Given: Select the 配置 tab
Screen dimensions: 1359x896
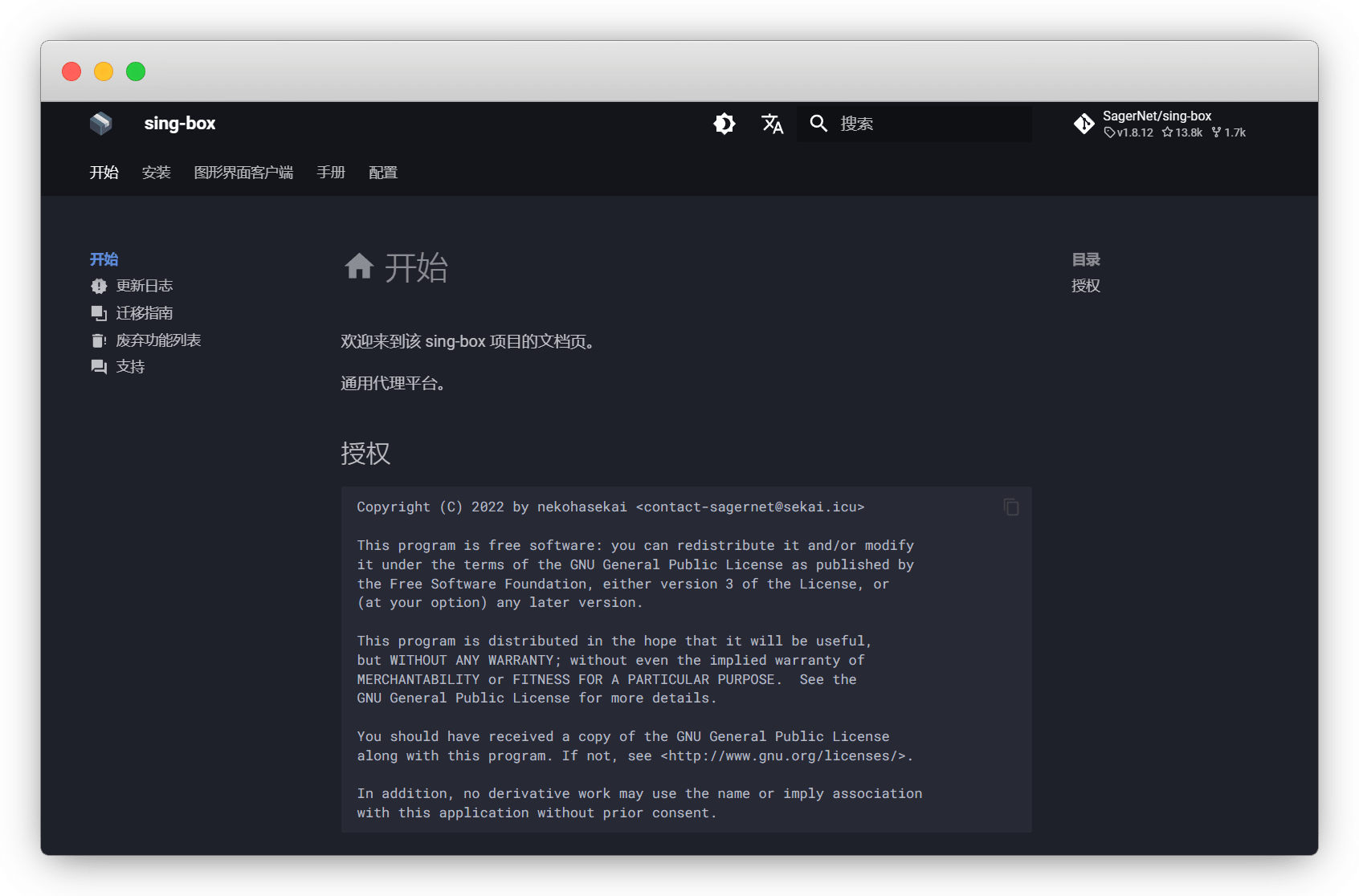Looking at the screenshot, I should (383, 173).
